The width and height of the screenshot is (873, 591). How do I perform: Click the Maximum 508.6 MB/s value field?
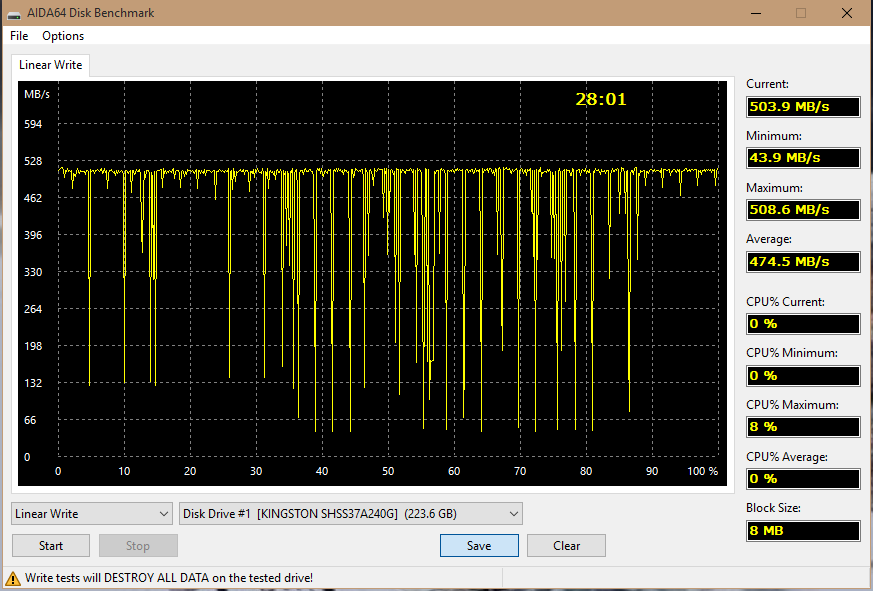(x=803, y=209)
